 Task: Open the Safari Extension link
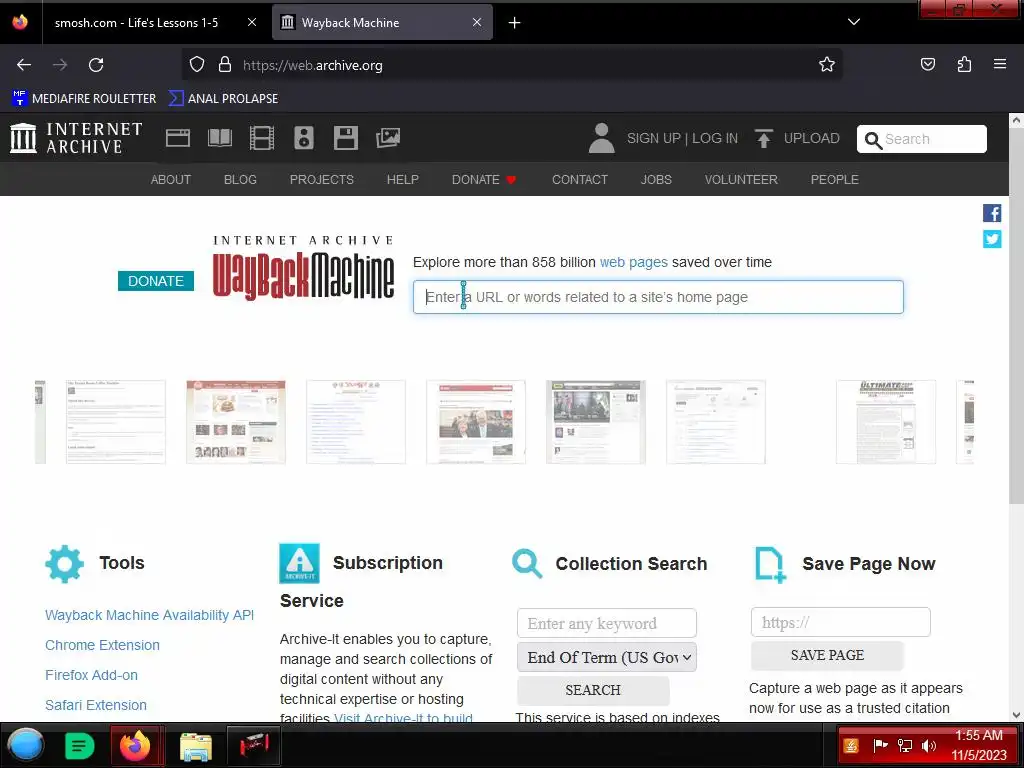tap(96, 705)
